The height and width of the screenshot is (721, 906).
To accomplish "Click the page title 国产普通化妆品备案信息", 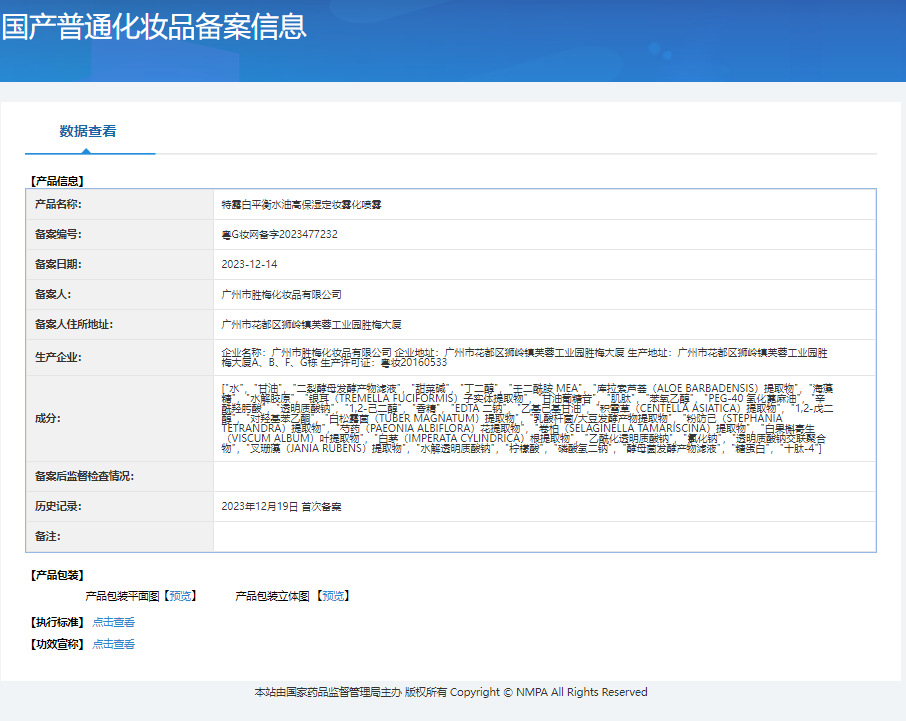I will click(154, 27).
